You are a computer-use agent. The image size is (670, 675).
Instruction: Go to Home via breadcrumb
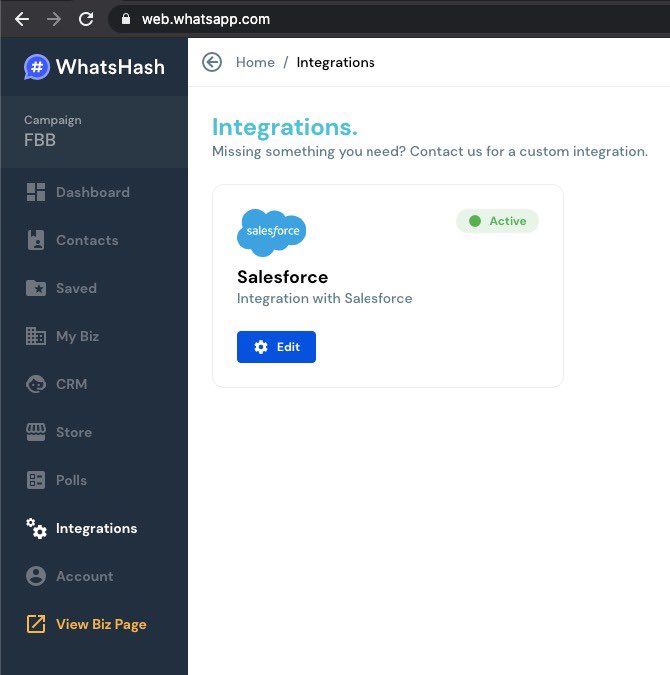[255, 62]
